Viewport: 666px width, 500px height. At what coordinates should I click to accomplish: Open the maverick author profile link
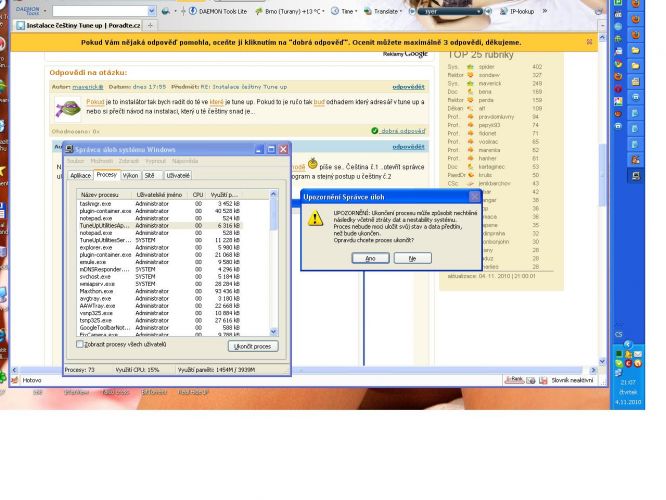click(87, 87)
